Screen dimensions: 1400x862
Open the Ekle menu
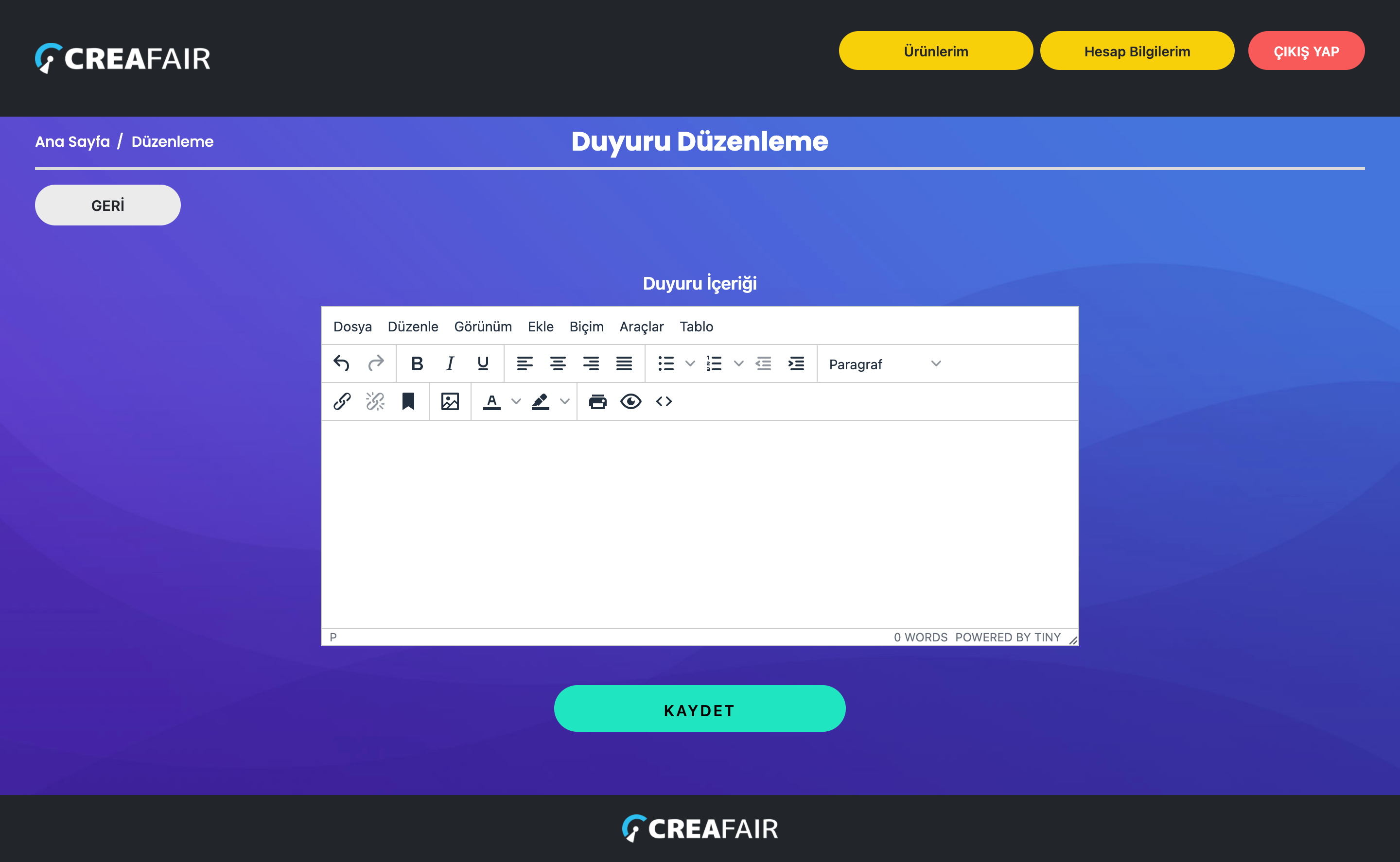click(541, 327)
